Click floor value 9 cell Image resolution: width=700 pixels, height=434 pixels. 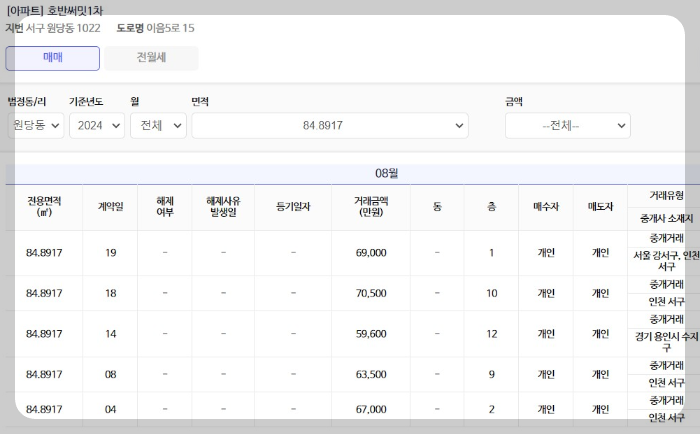[x=492, y=375]
